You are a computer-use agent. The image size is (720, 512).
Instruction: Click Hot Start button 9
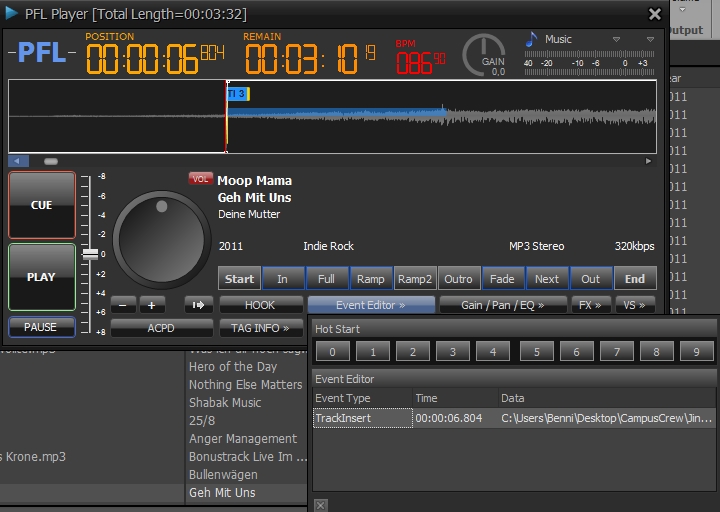697,352
